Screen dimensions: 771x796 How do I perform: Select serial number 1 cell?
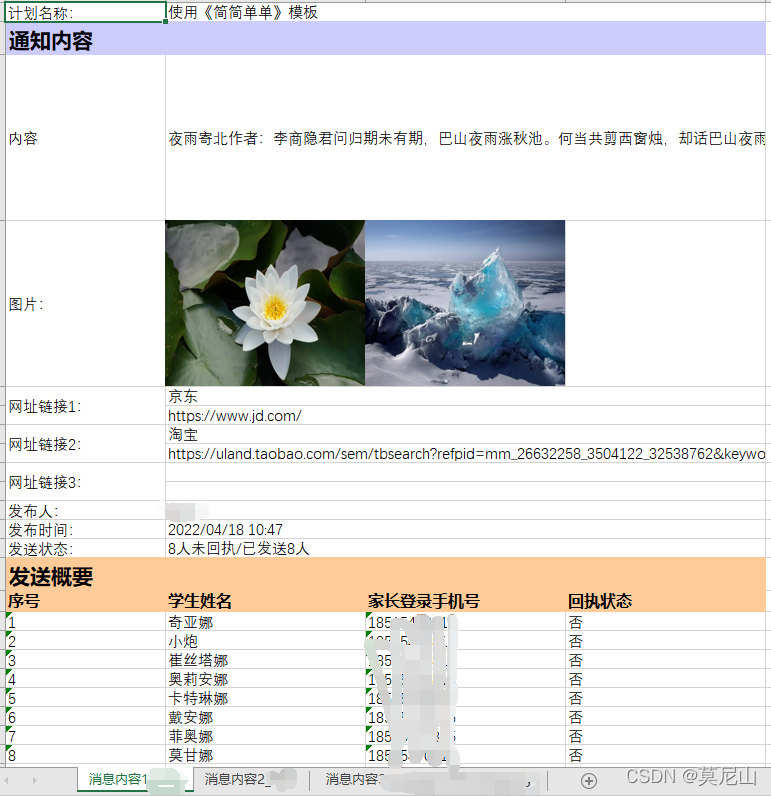coord(85,622)
